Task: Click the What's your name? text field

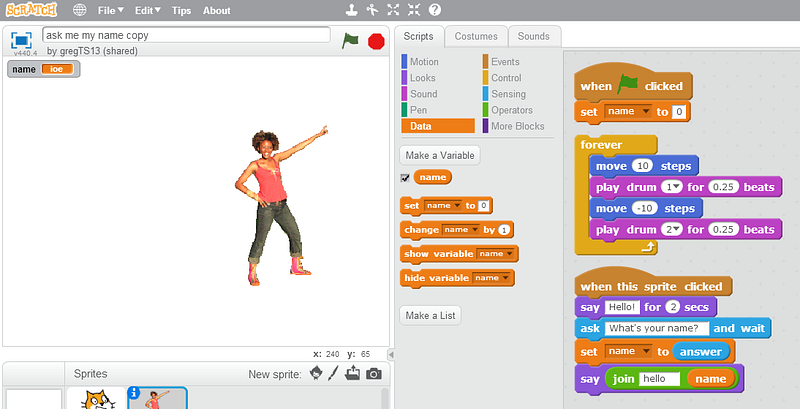Action: click(657, 328)
